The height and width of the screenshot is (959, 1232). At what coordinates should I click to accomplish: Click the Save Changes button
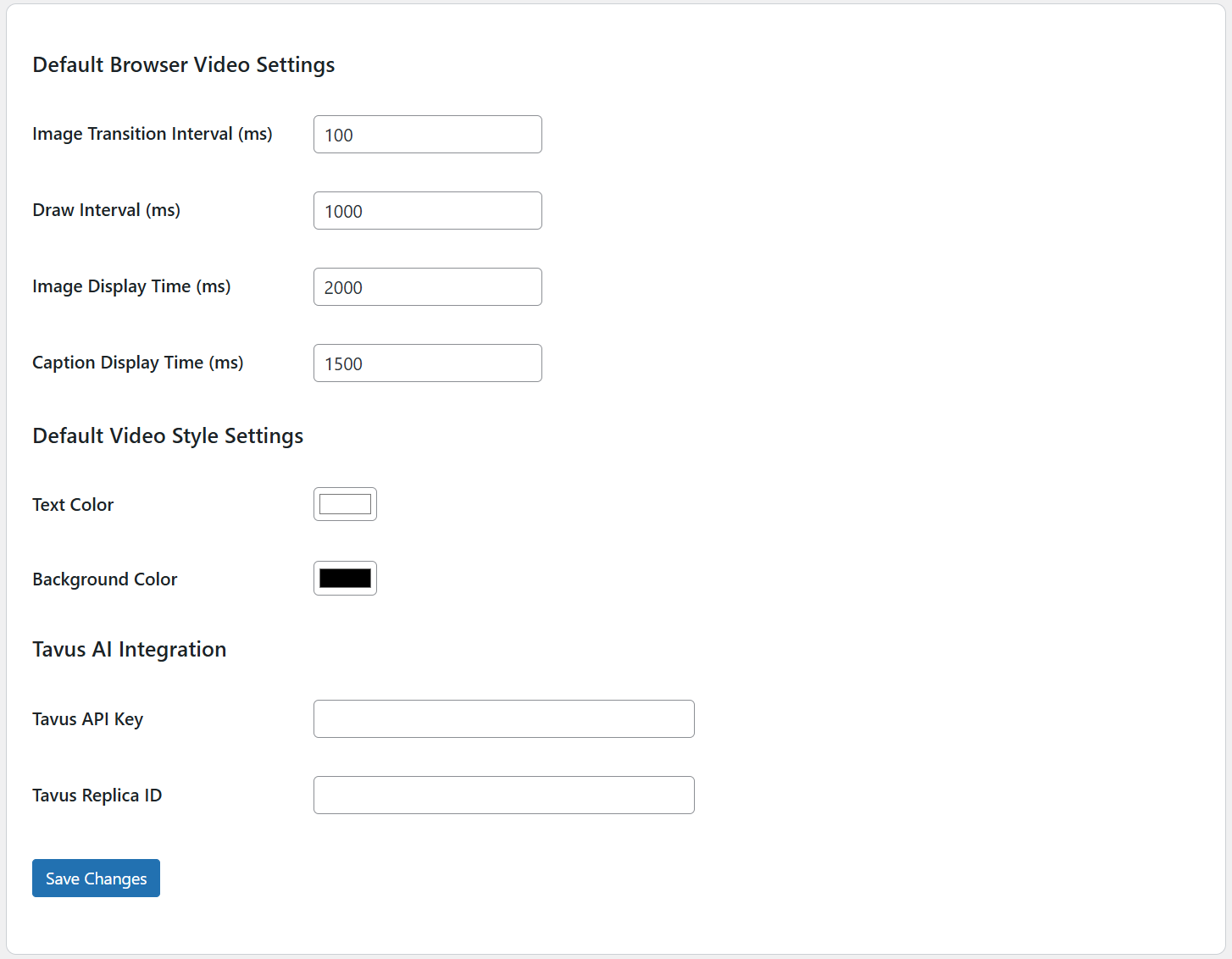click(96, 878)
